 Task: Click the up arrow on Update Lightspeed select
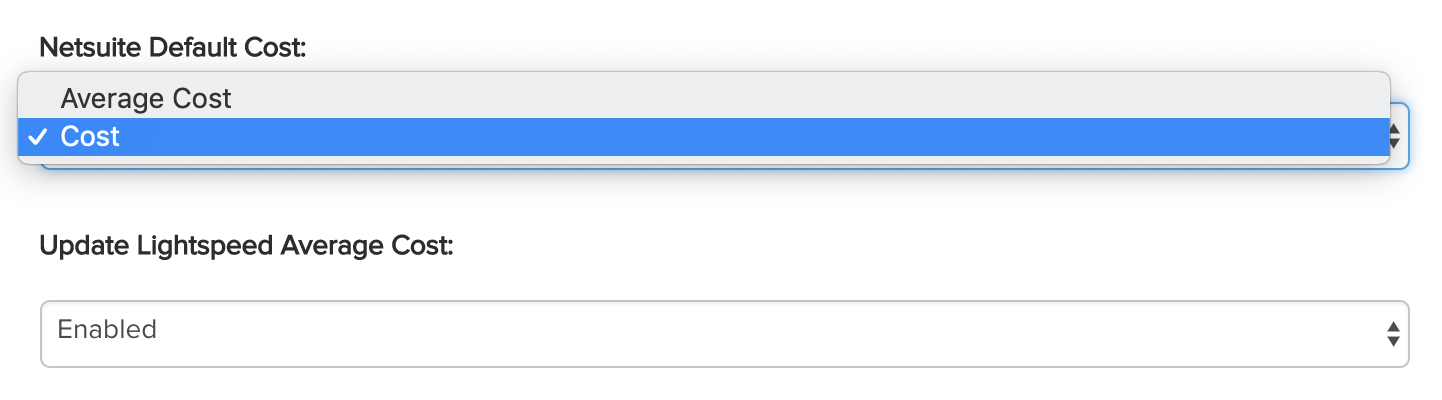(x=1392, y=326)
